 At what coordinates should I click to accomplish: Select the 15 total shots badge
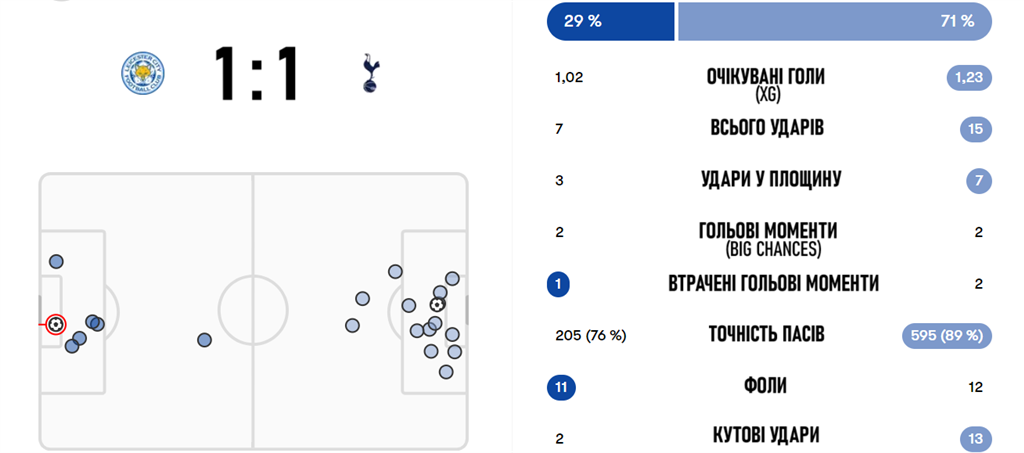click(x=976, y=129)
